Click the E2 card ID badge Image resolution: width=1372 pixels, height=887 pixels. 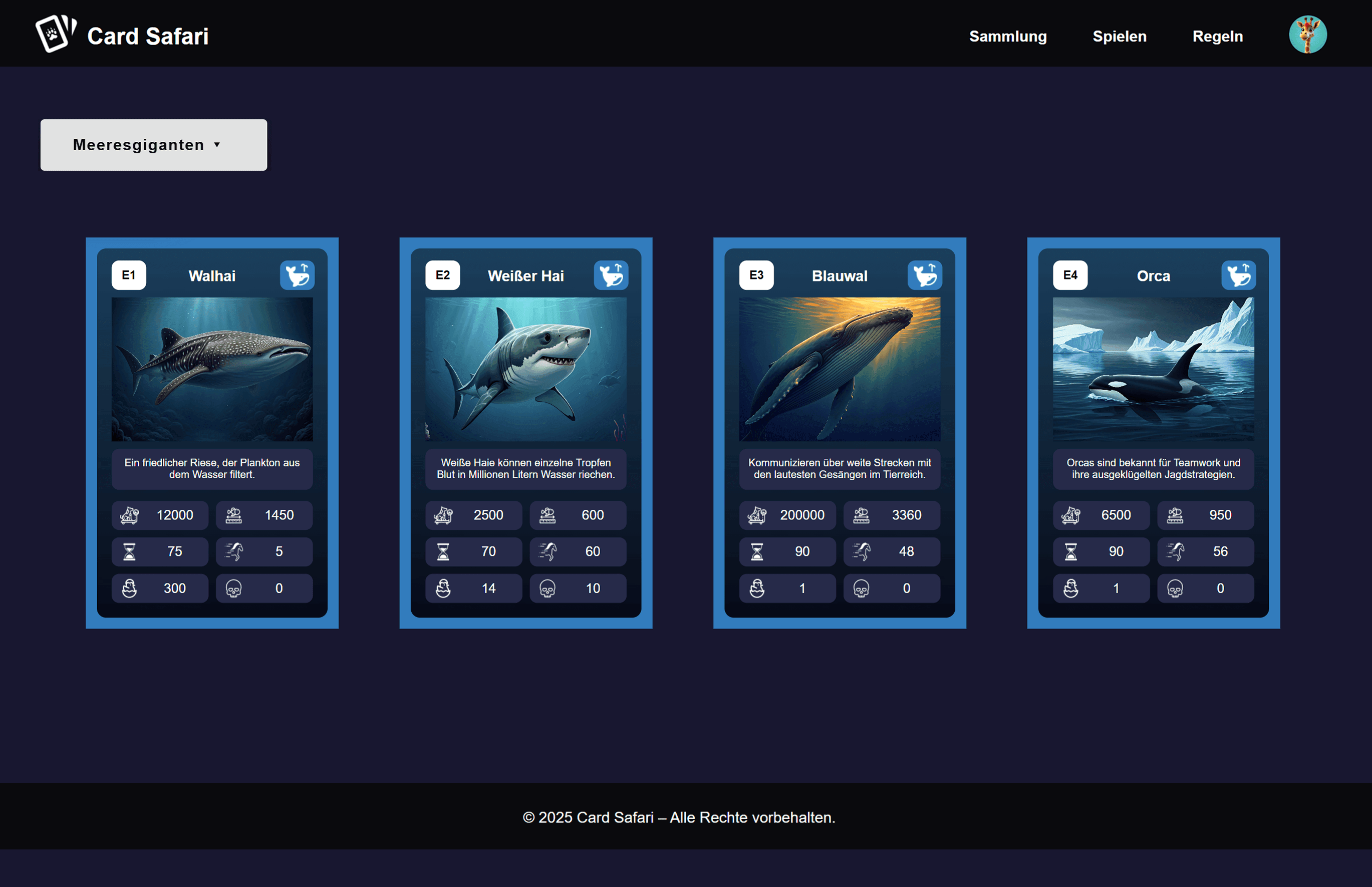[x=442, y=275]
